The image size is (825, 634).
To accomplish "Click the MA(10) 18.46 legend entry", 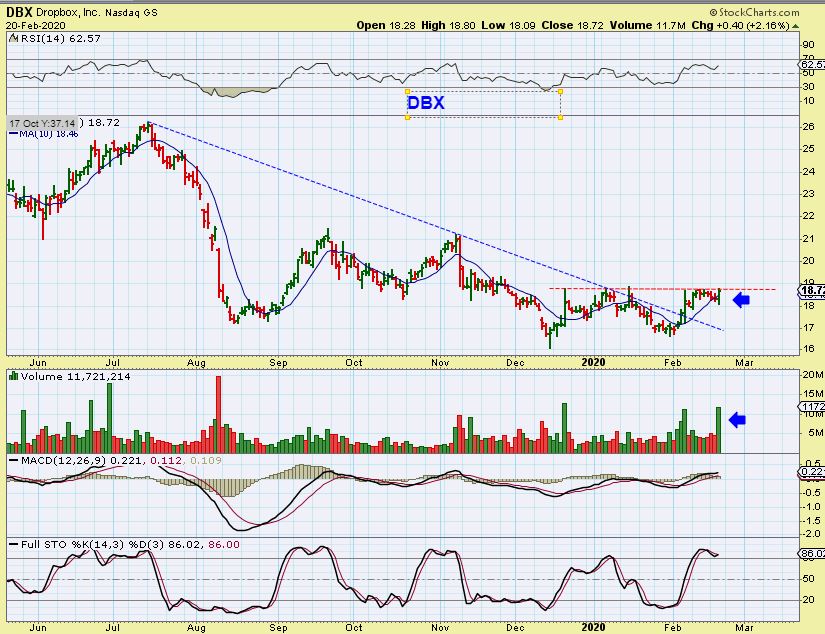I will pos(44,134).
